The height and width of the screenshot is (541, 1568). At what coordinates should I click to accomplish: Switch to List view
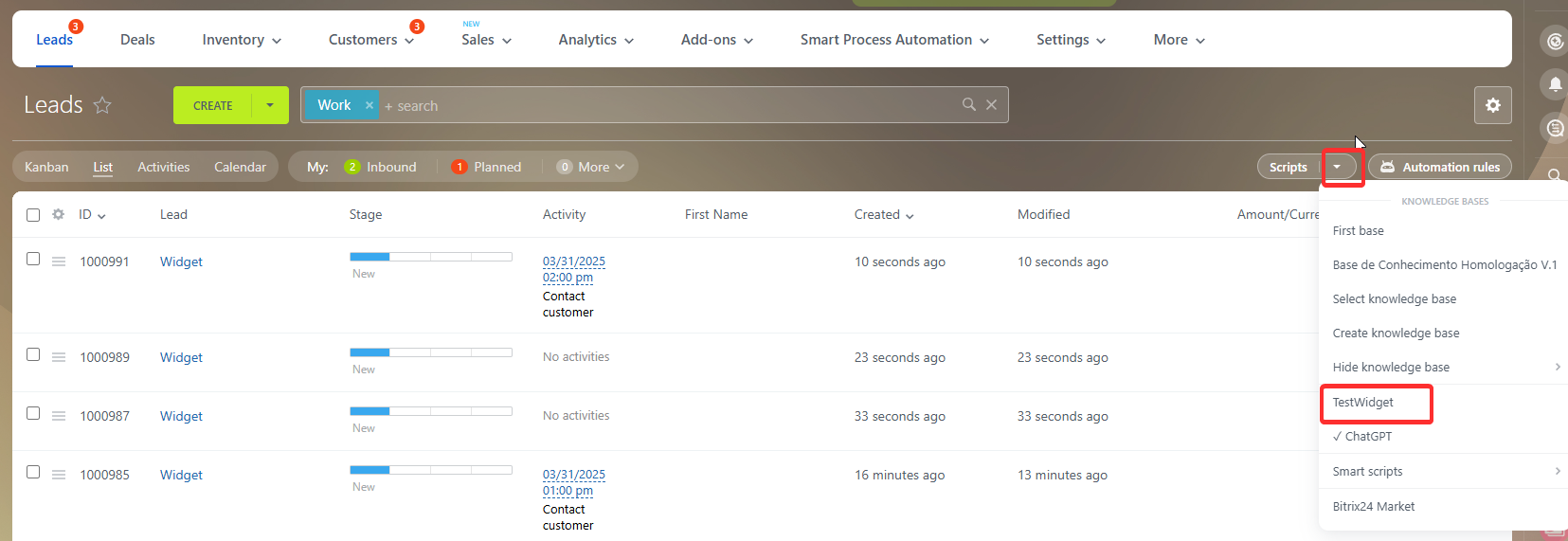102,167
